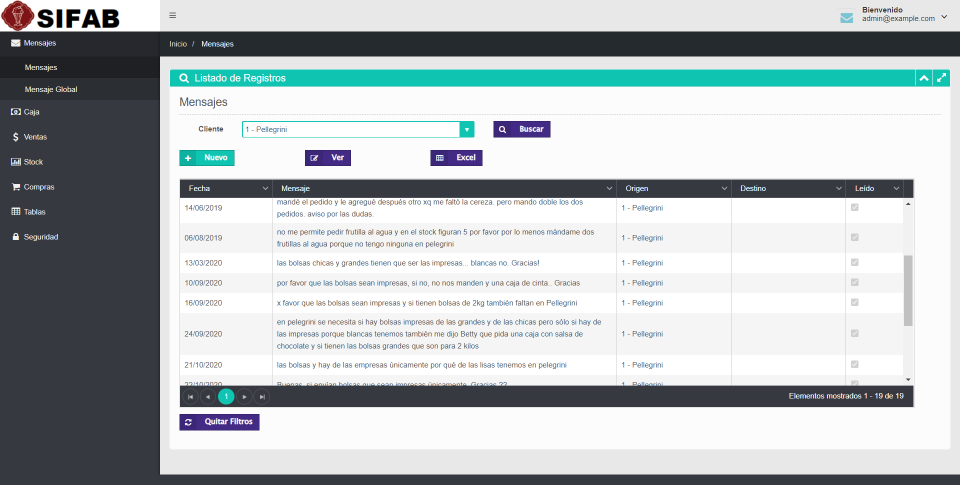960x485 pixels.
Task: Go to next page of grid
Action: click(244, 397)
